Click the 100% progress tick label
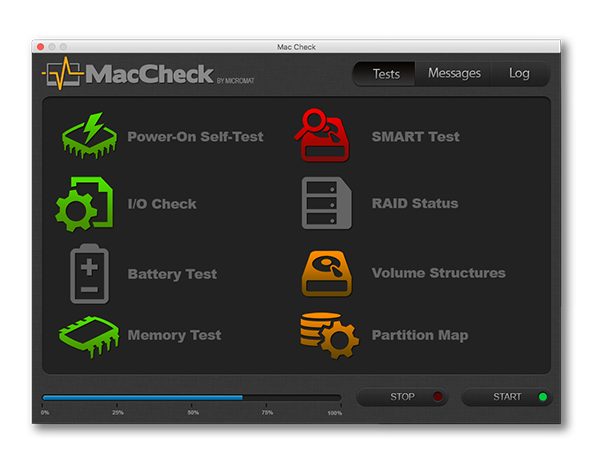This screenshot has width=600, height=476. (334, 413)
